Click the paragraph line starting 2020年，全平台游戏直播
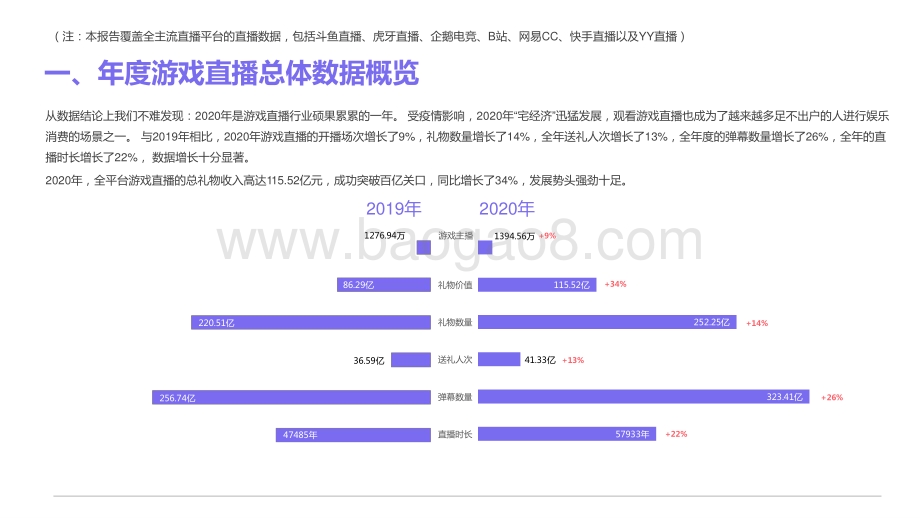This screenshot has height=518, width=920. pos(338,180)
